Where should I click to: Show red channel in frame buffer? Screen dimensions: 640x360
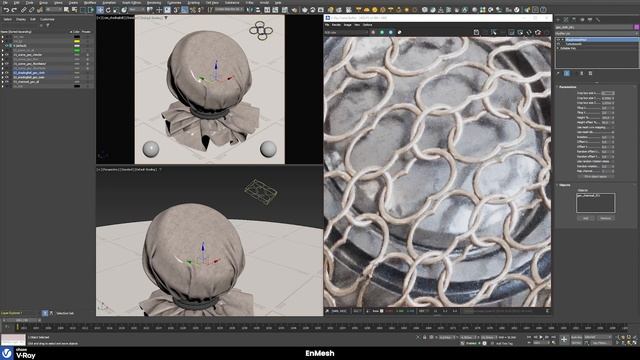373,32
